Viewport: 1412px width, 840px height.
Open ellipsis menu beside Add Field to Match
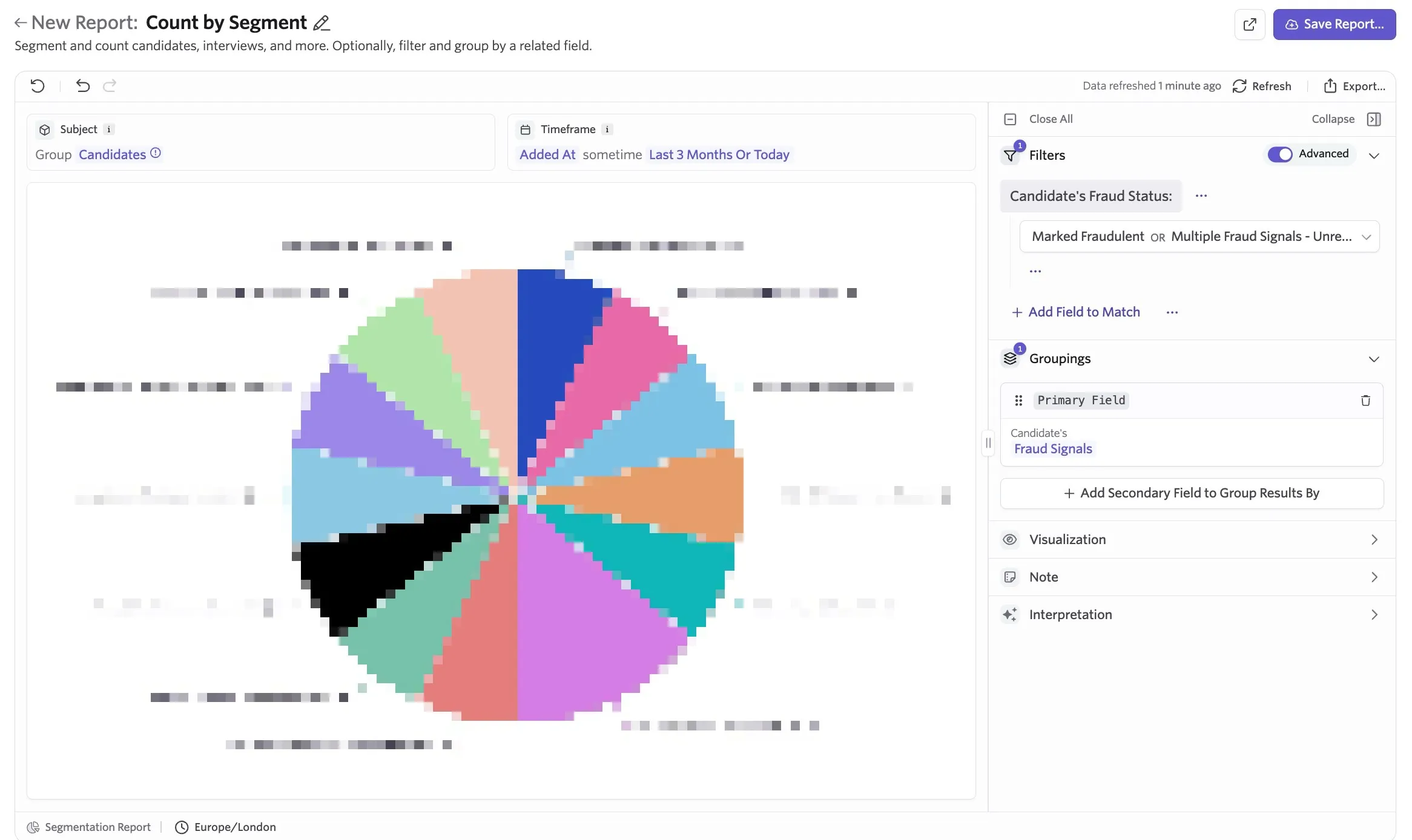point(1172,312)
